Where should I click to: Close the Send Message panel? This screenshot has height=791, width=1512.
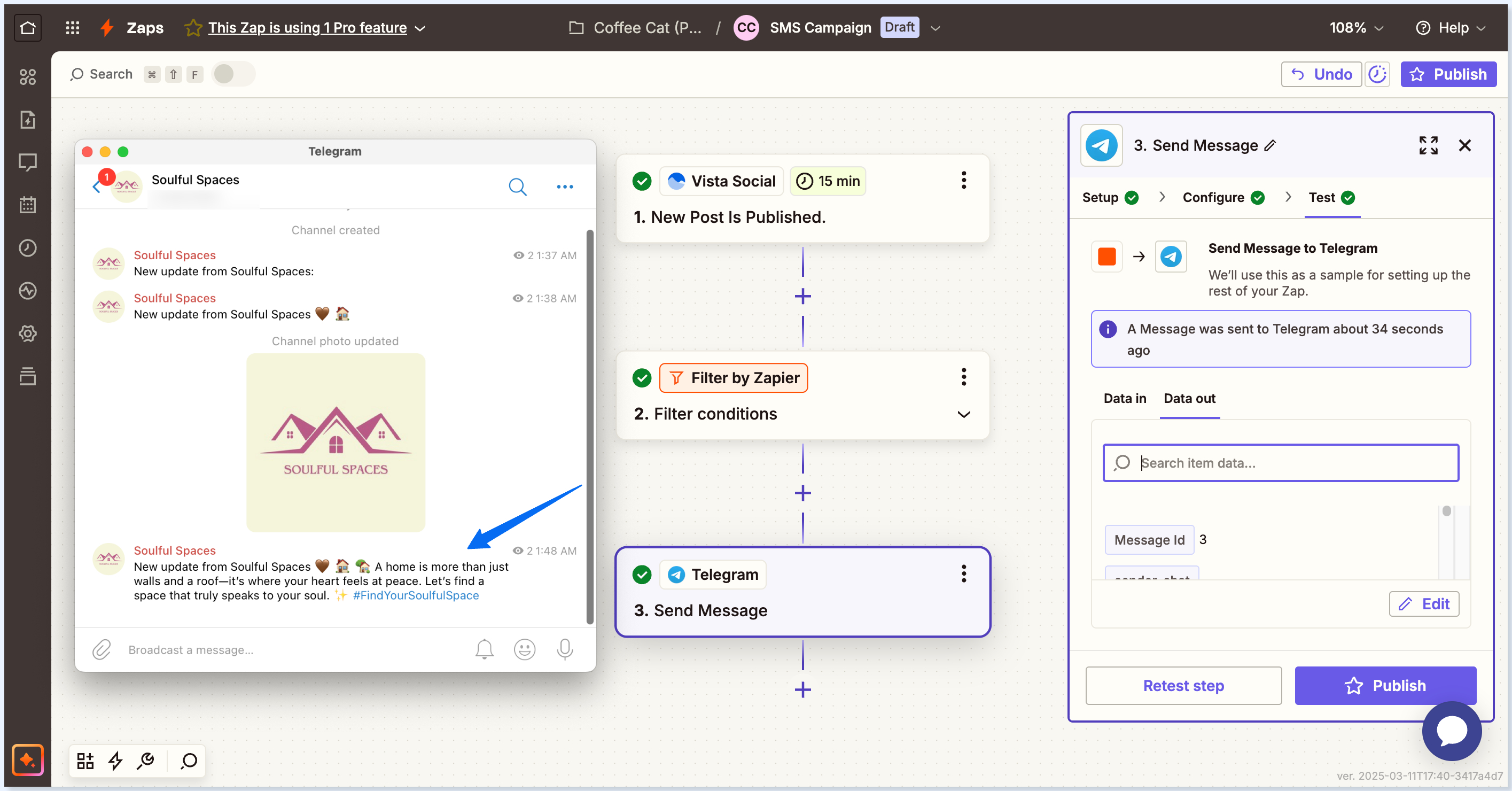coord(1464,145)
